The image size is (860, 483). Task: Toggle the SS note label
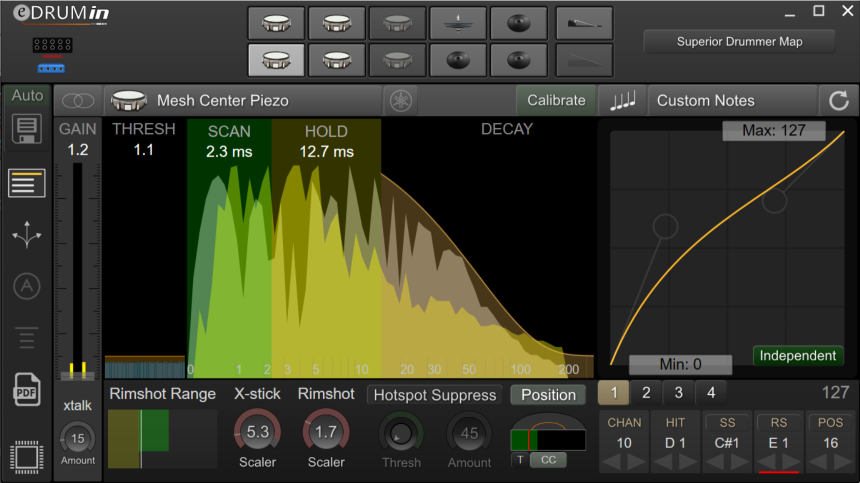pos(727,423)
